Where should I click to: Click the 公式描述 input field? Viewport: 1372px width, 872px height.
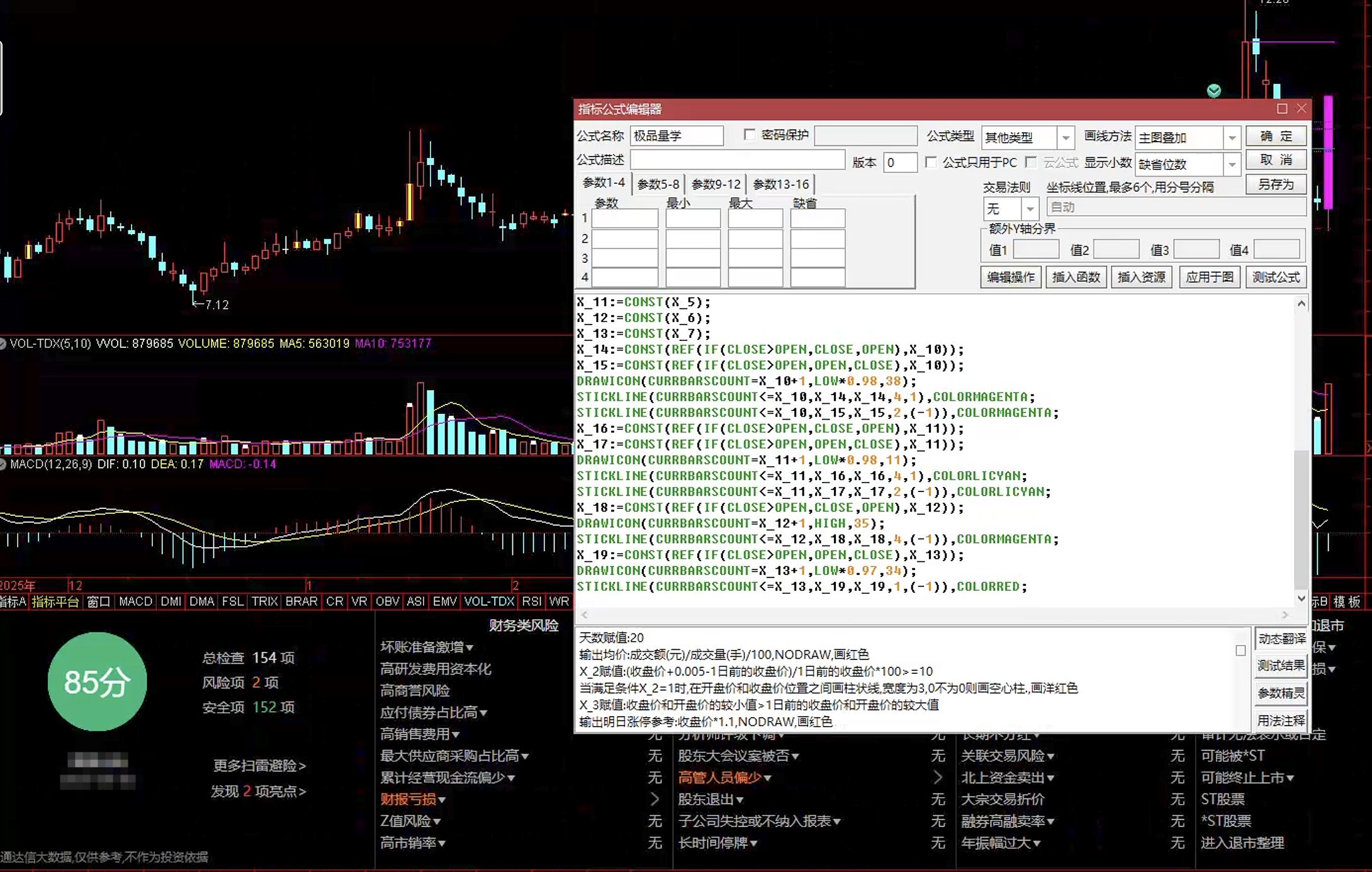738,160
